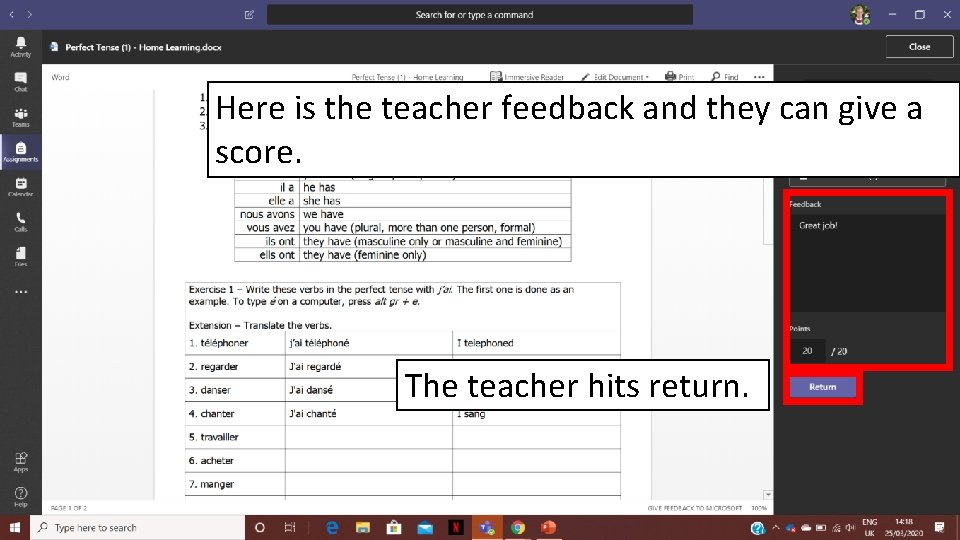Open Microsoft Store from the taskbar
Image resolution: width=960 pixels, height=540 pixels.
point(394,527)
